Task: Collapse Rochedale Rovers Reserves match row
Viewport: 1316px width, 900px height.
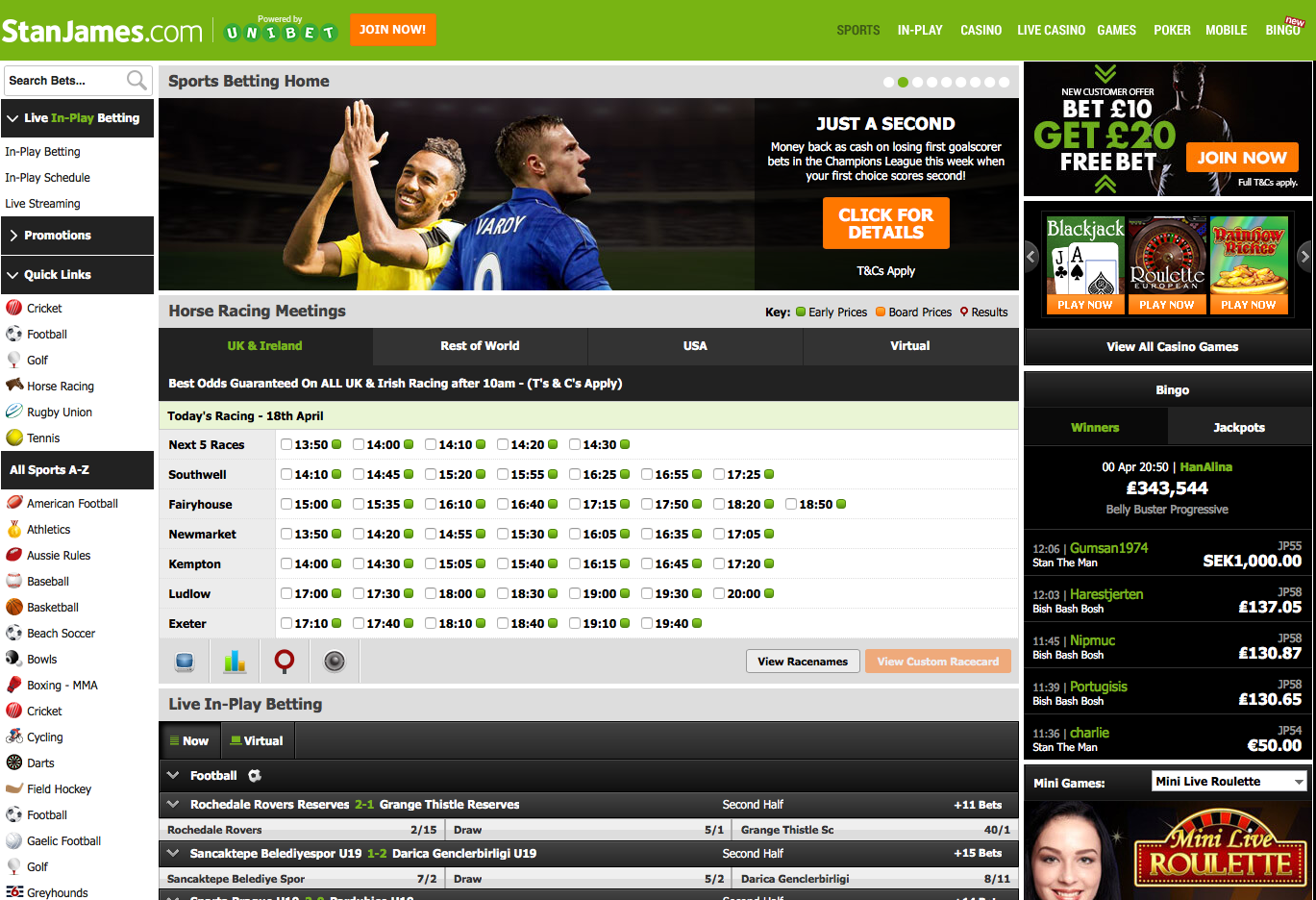Action: (173, 804)
